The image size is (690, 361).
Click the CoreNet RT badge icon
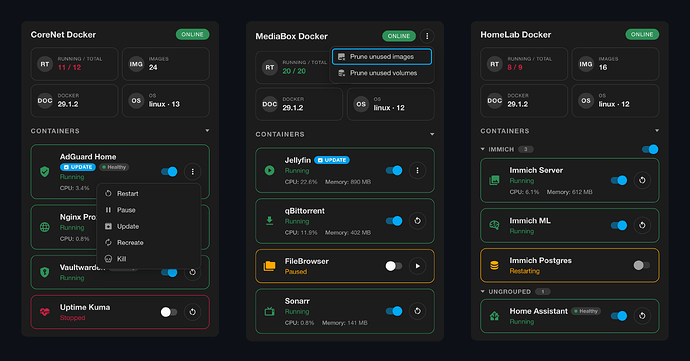pos(45,64)
